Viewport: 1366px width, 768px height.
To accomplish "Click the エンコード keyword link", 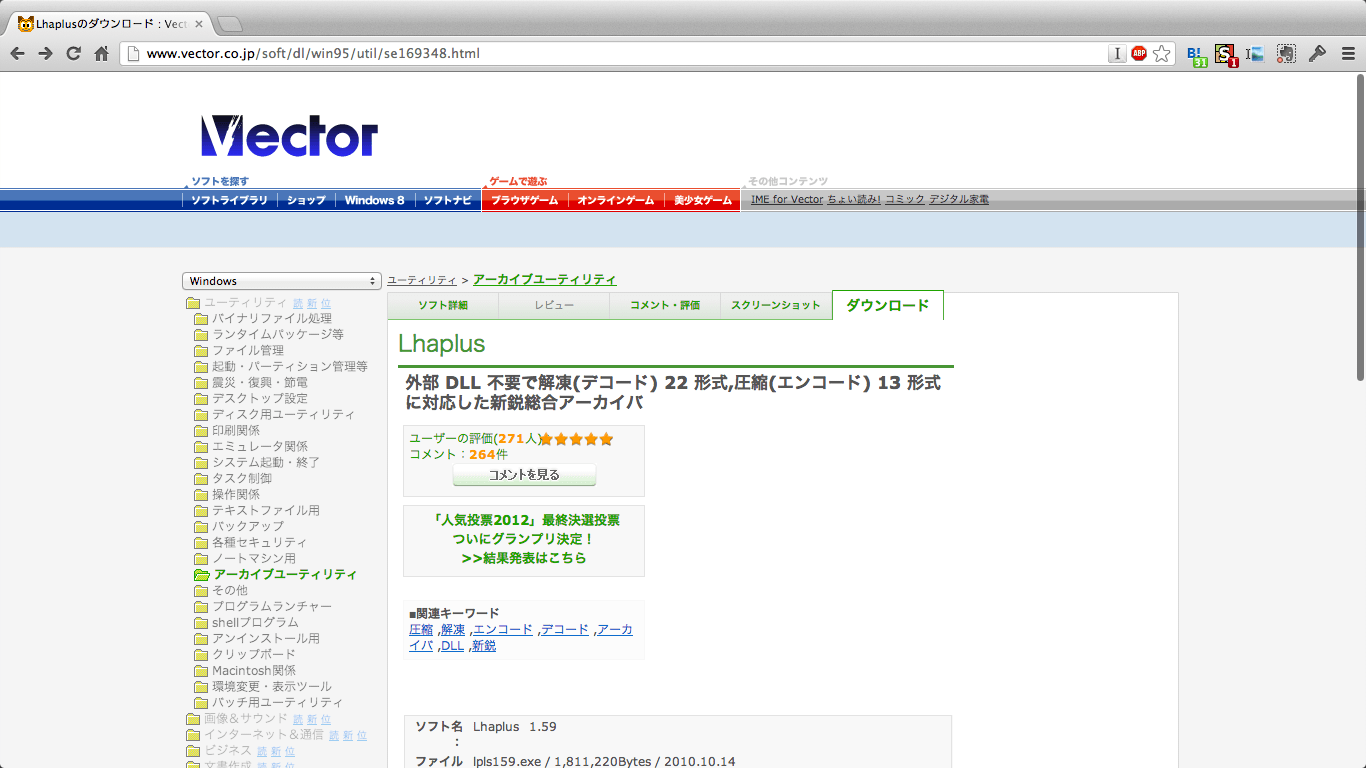I will coord(503,630).
